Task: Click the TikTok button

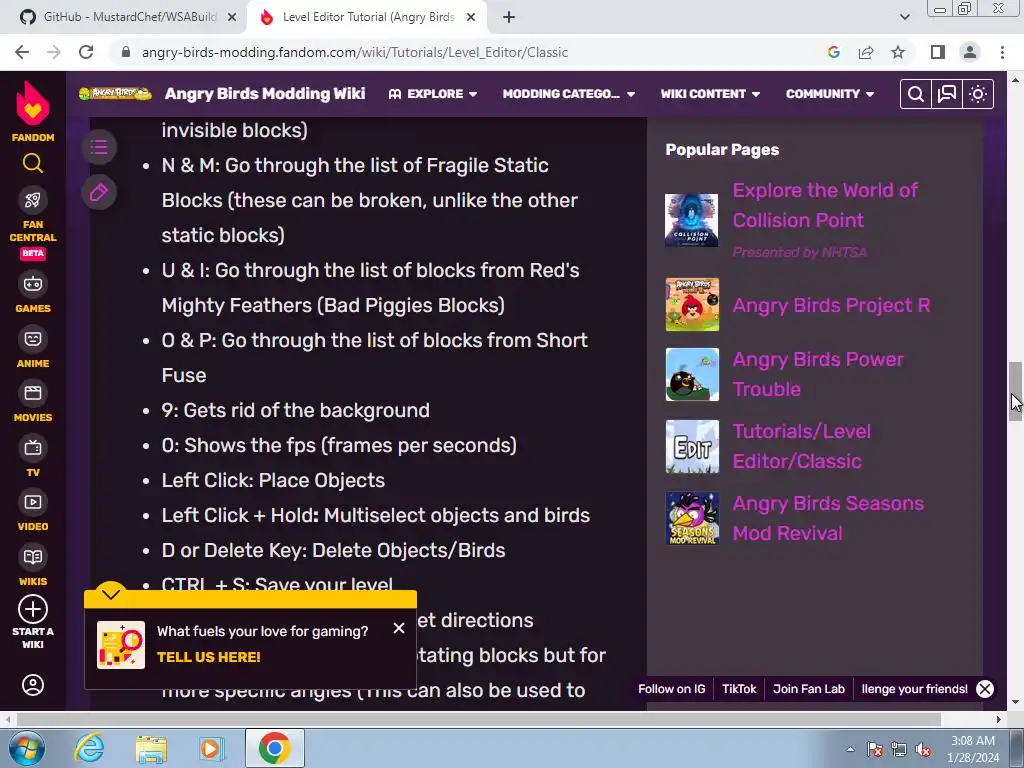Action: pos(739,689)
